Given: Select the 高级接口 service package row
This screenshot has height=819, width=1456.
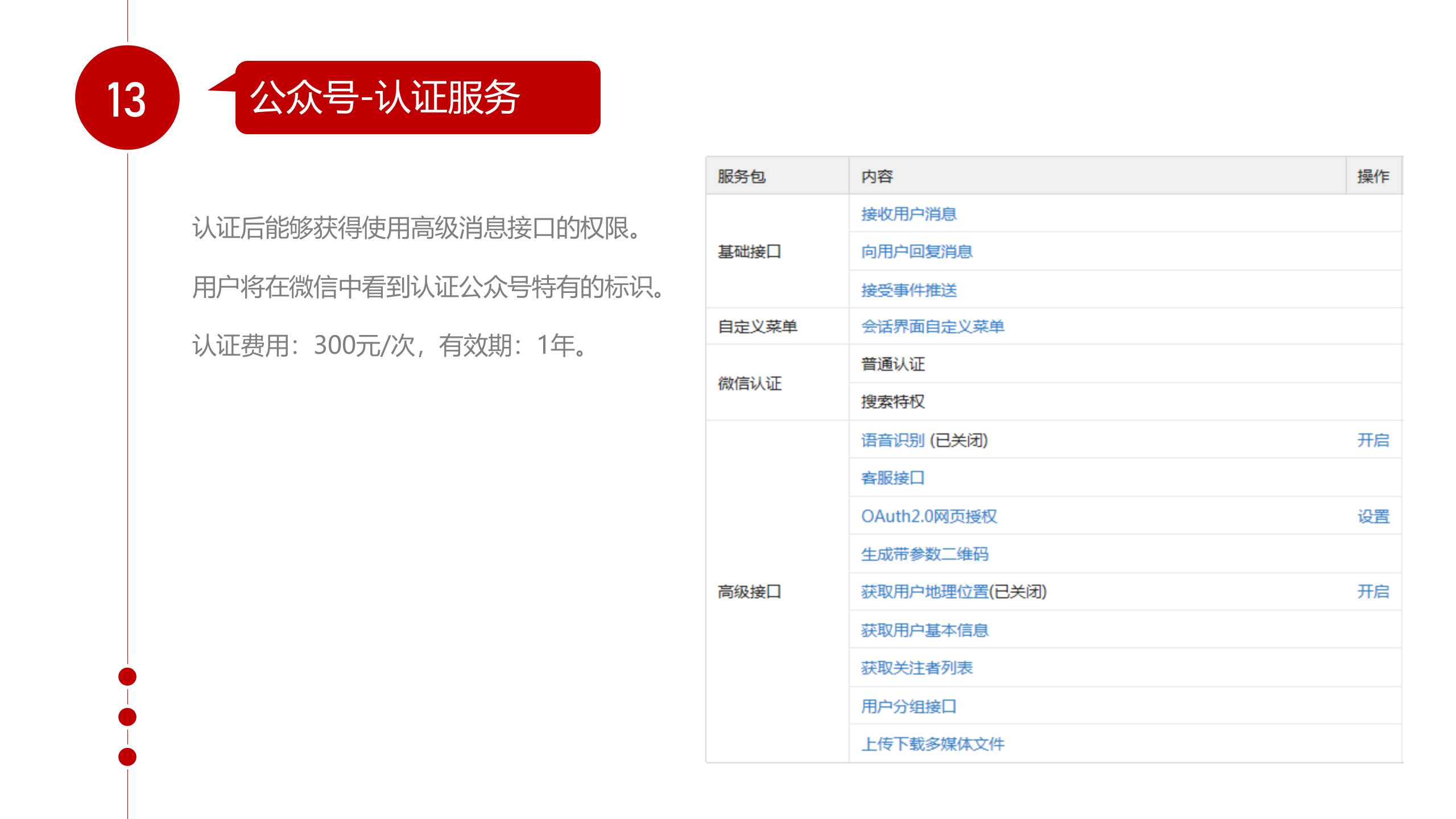Looking at the screenshot, I should [x=750, y=591].
